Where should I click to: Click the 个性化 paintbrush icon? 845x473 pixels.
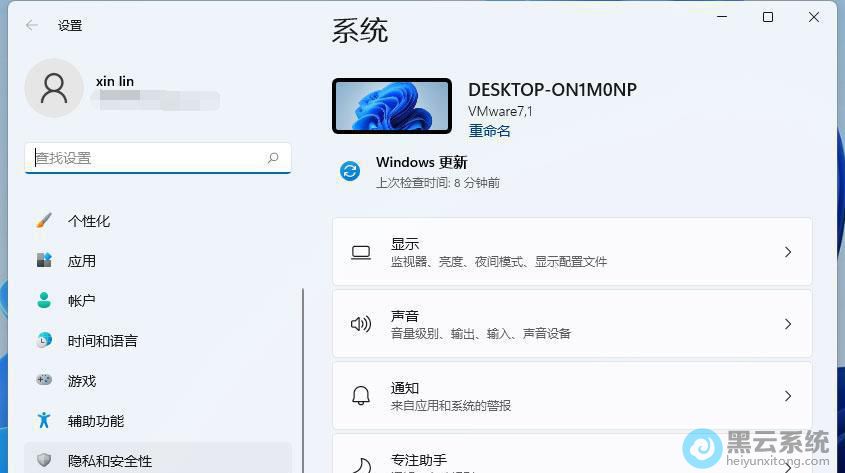44,221
